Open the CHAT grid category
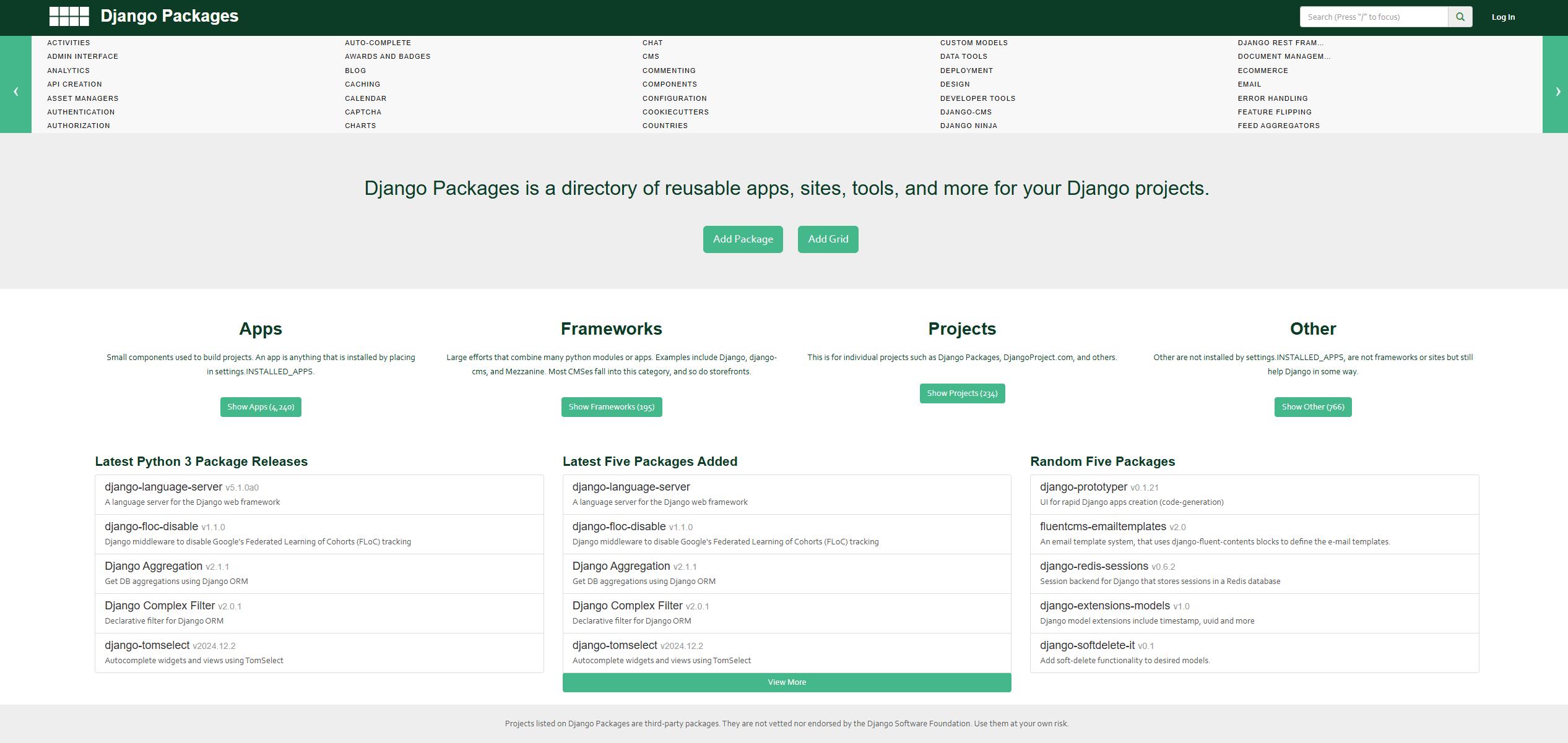Viewport: 1568px width, 743px height. [652, 43]
